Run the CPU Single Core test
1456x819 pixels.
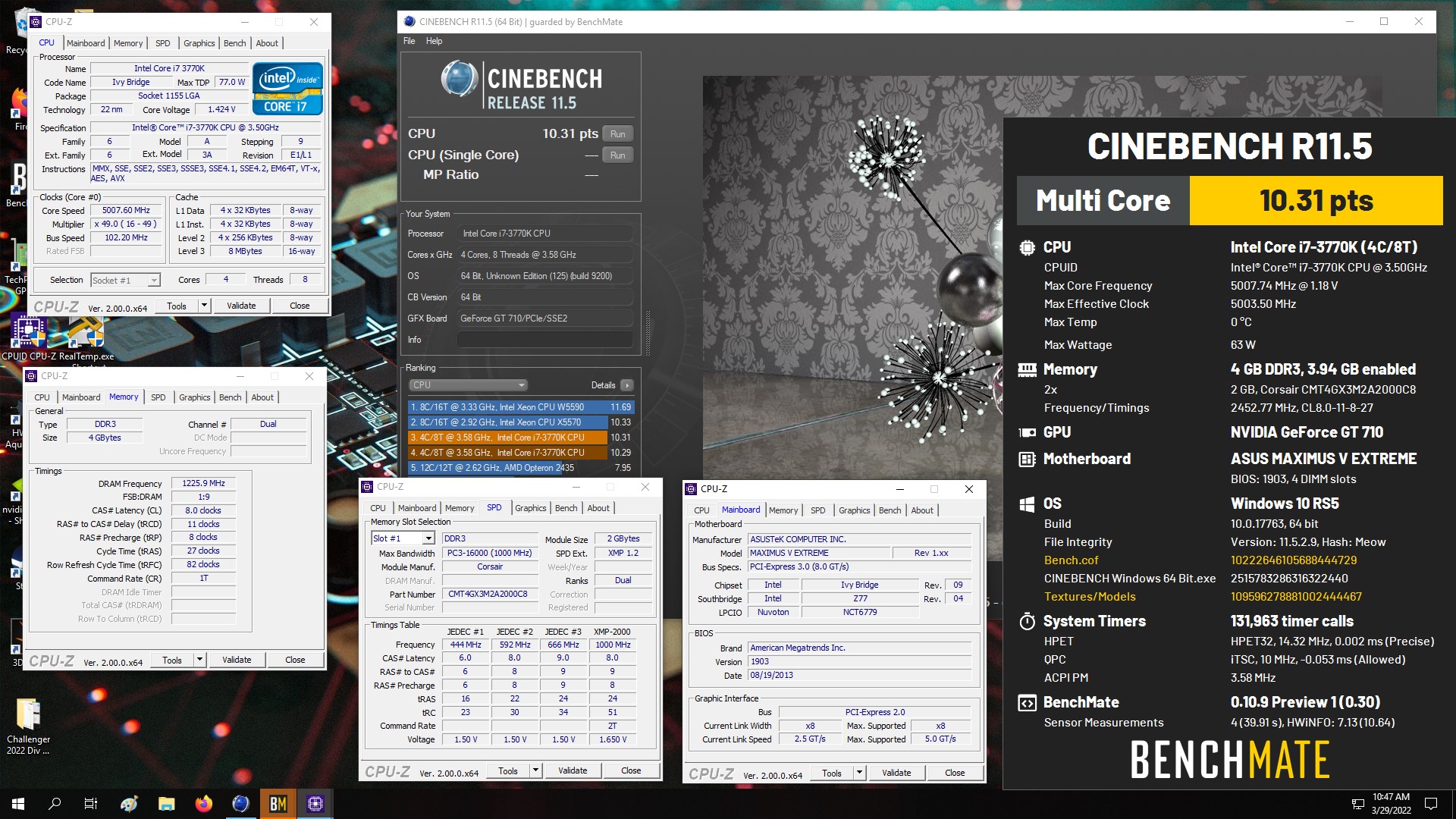click(617, 155)
